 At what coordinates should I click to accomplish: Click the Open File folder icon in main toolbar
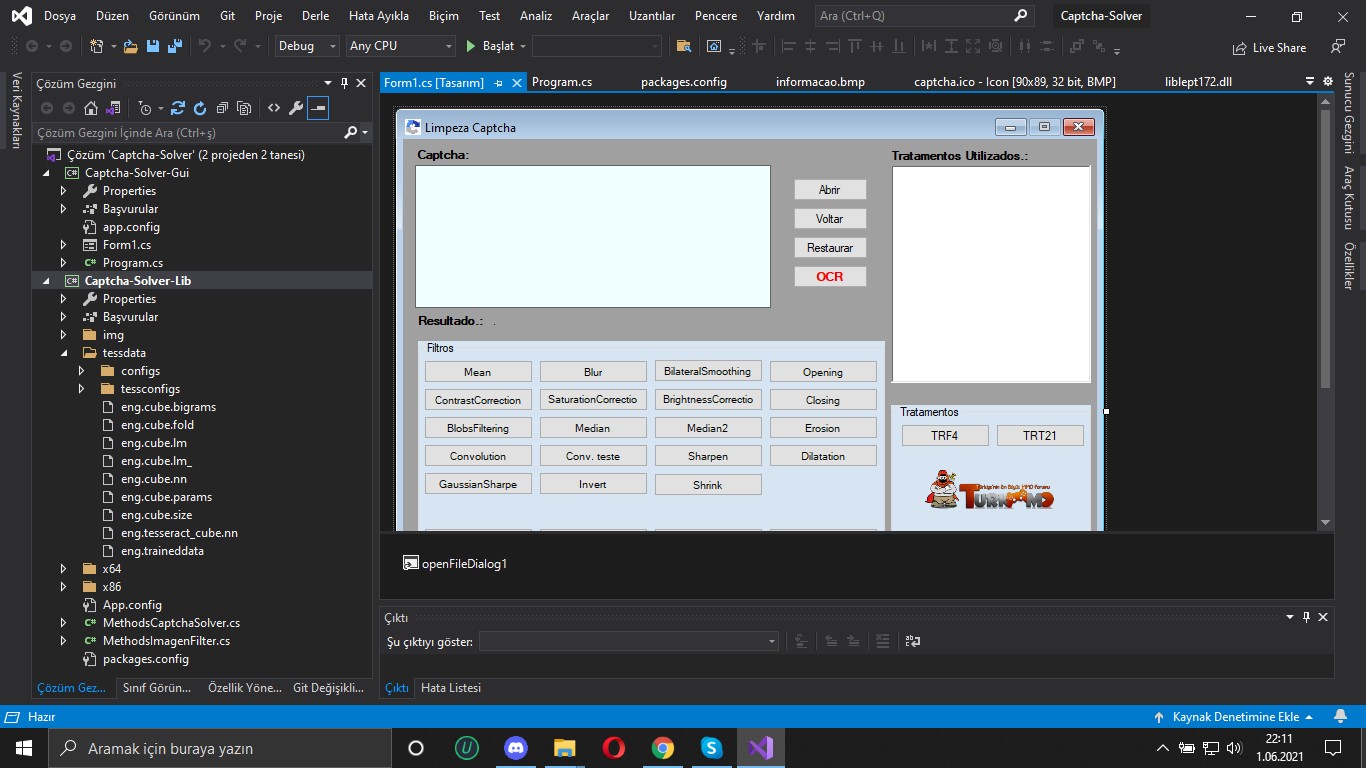tap(131, 46)
